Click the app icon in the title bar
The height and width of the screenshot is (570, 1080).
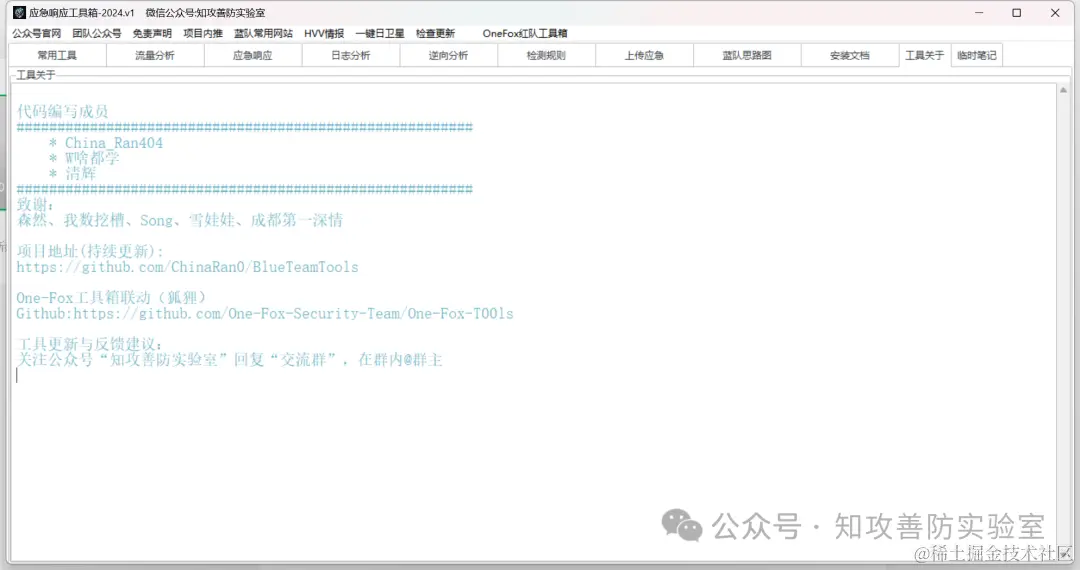coord(19,12)
